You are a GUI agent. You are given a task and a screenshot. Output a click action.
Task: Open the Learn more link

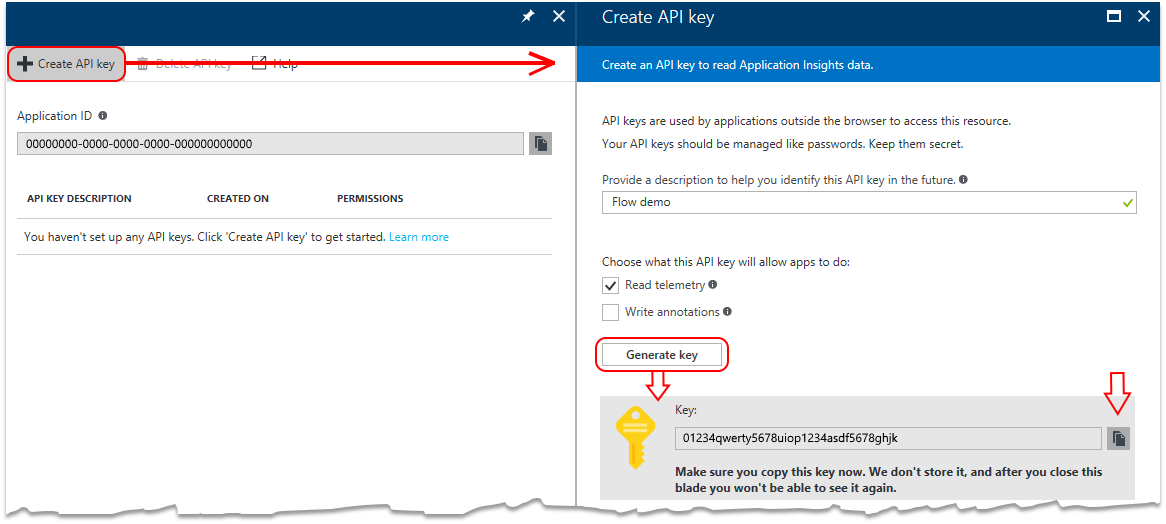point(419,237)
